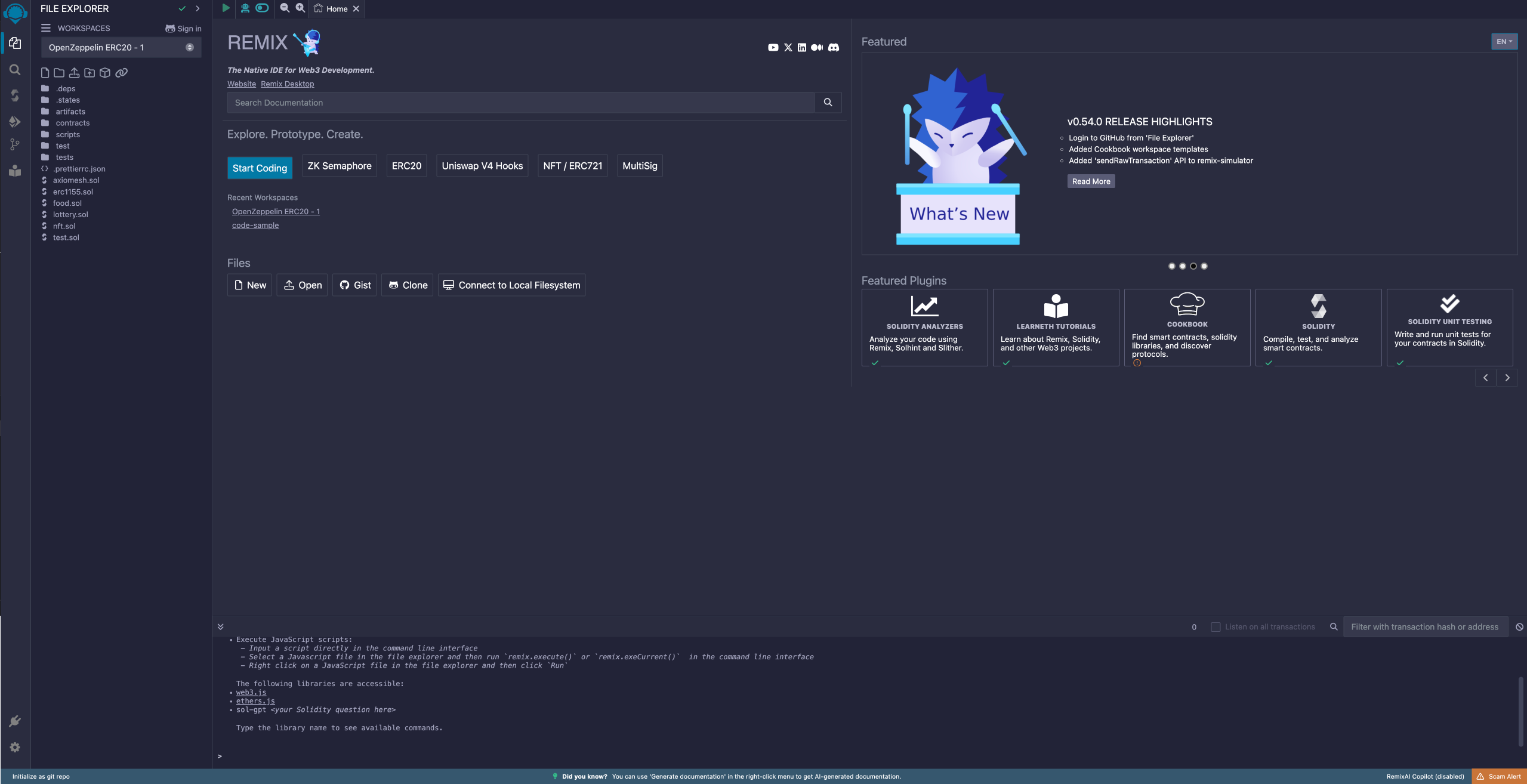This screenshot has height=784, width=1527.
Task: Click the Gist files button
Action: tap(355, 285)
